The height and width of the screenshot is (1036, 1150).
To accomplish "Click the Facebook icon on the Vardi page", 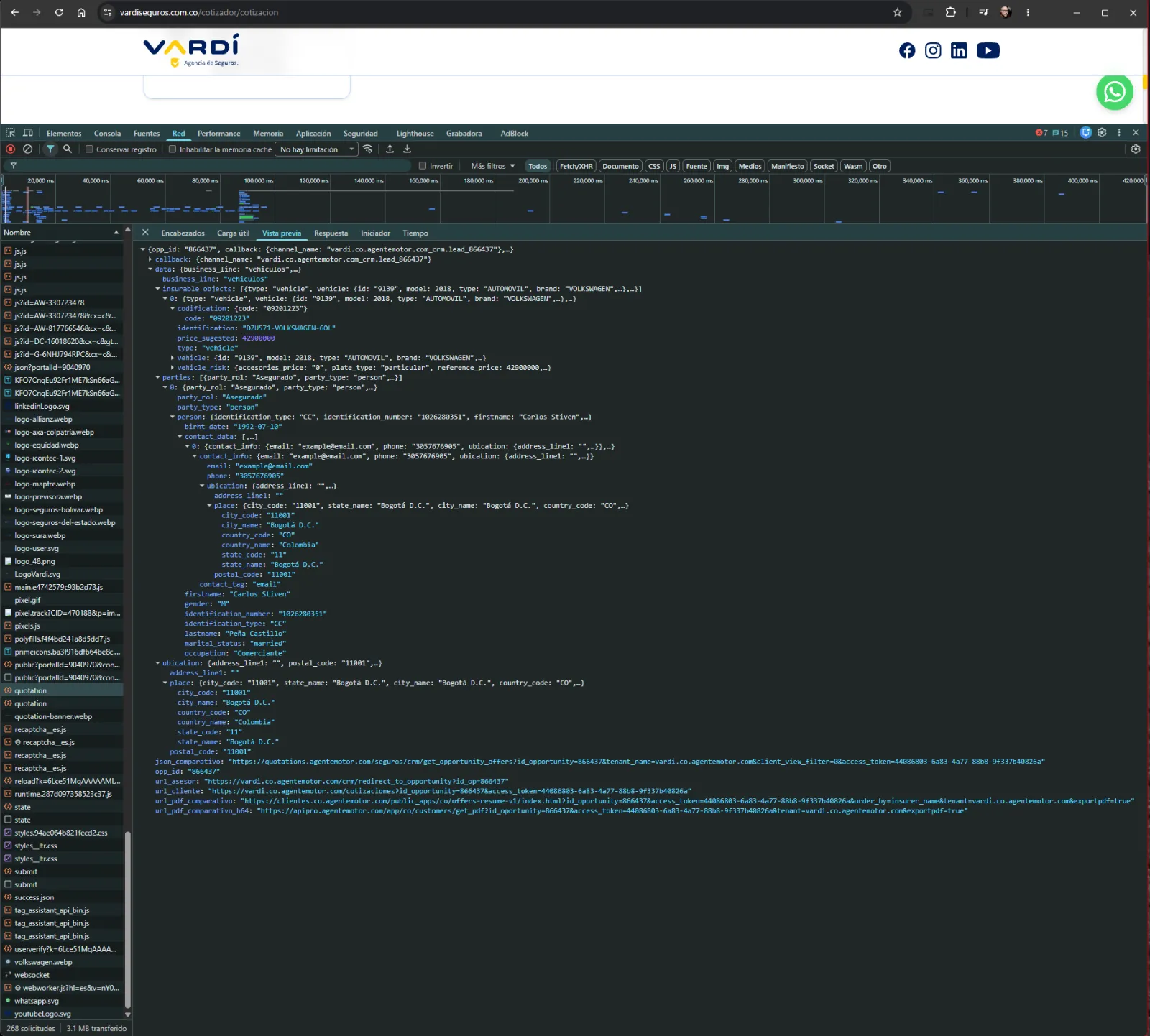I will (907, 50).
